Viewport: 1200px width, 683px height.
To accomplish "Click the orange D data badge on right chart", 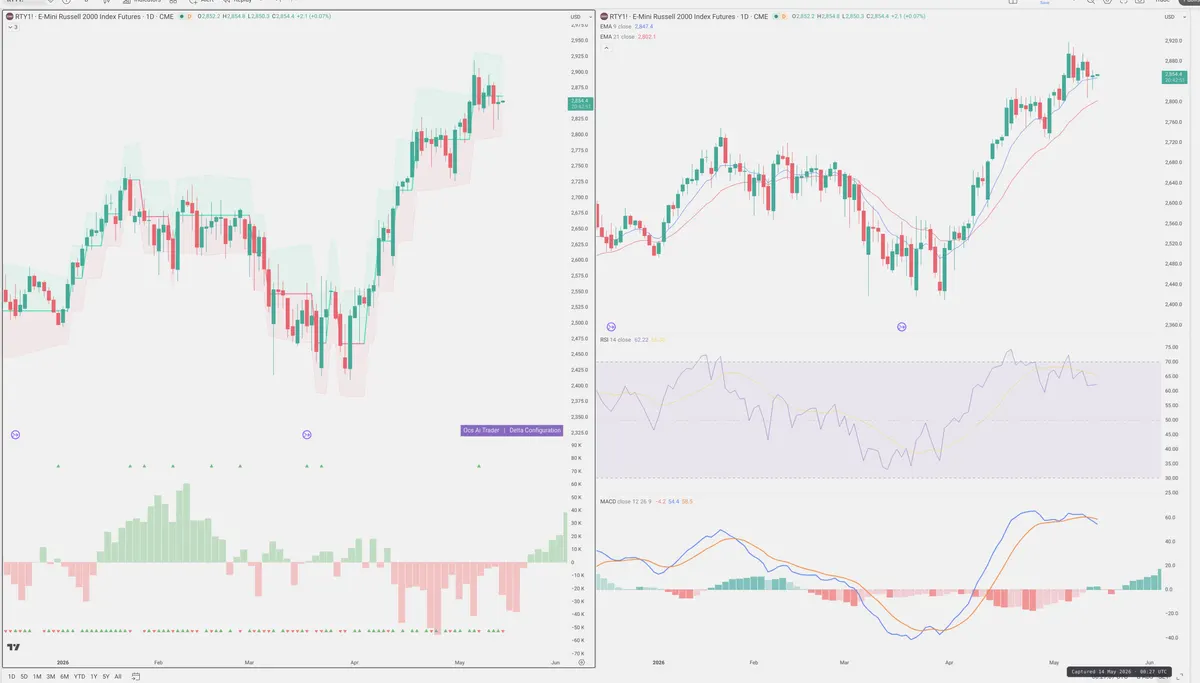I will coord(784,17).
